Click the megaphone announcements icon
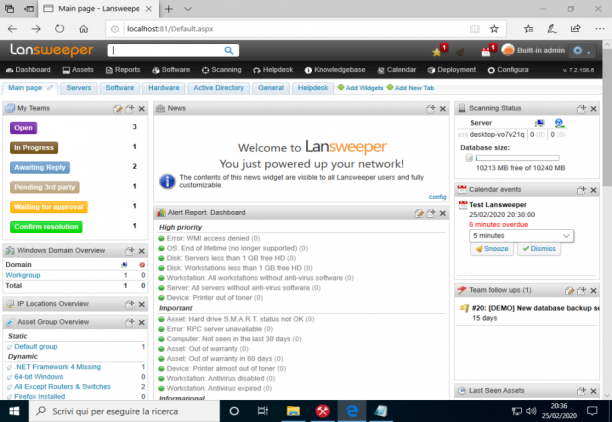Image resolution: width=612 pixels, height=422 pixels. [x=460, y=52]
